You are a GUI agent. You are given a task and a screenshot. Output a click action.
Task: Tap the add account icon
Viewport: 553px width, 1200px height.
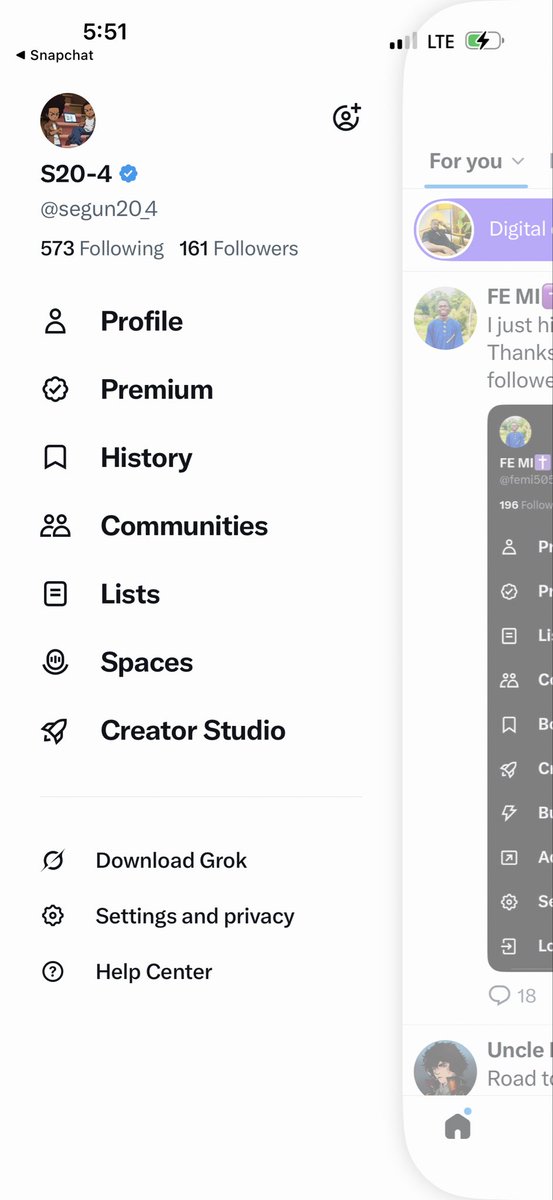coord(346,117)
